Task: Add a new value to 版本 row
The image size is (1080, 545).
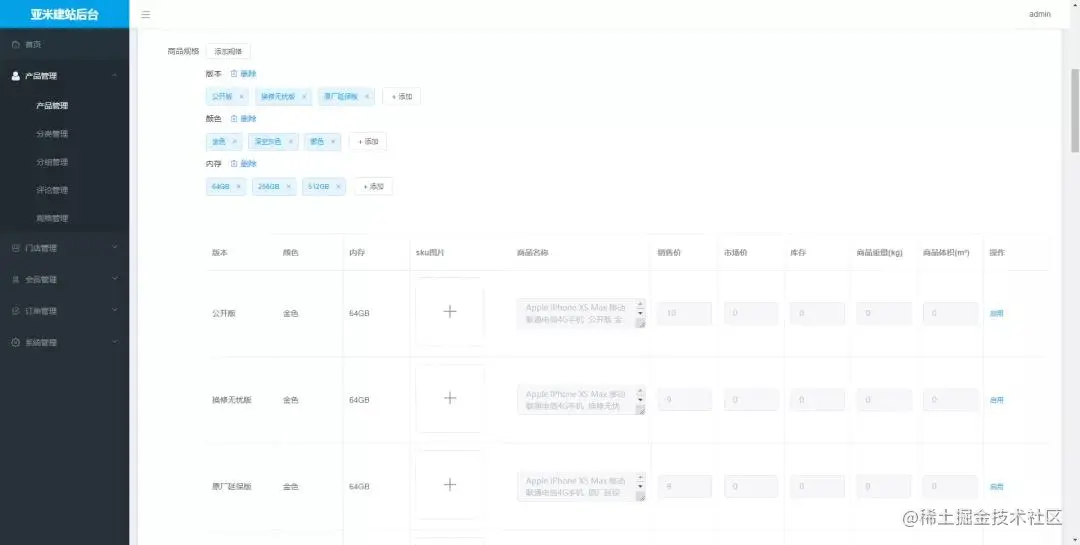Action: [x=402, y=96]
